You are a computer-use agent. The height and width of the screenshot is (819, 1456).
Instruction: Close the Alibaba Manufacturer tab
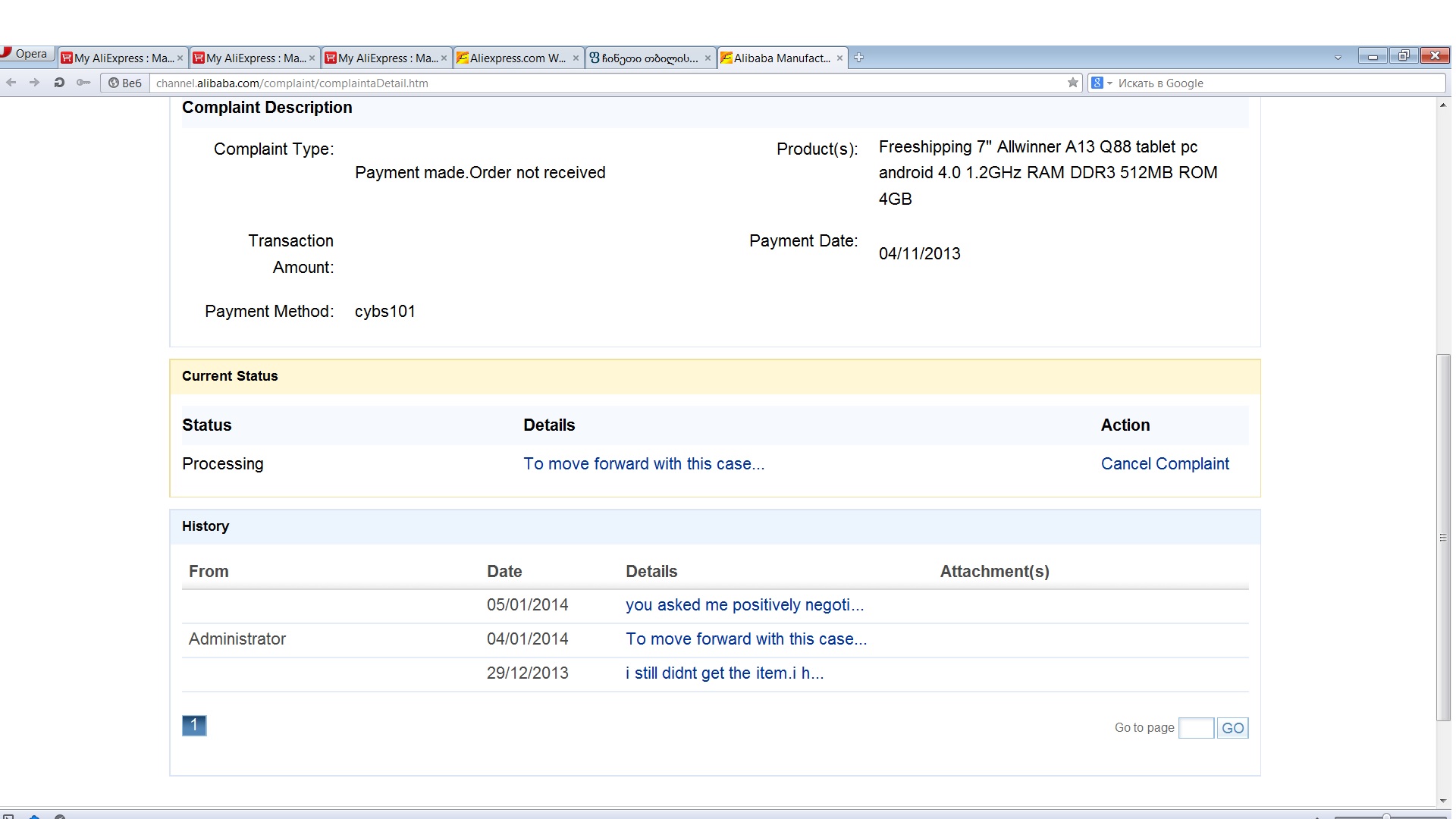[x=839, y=58]
